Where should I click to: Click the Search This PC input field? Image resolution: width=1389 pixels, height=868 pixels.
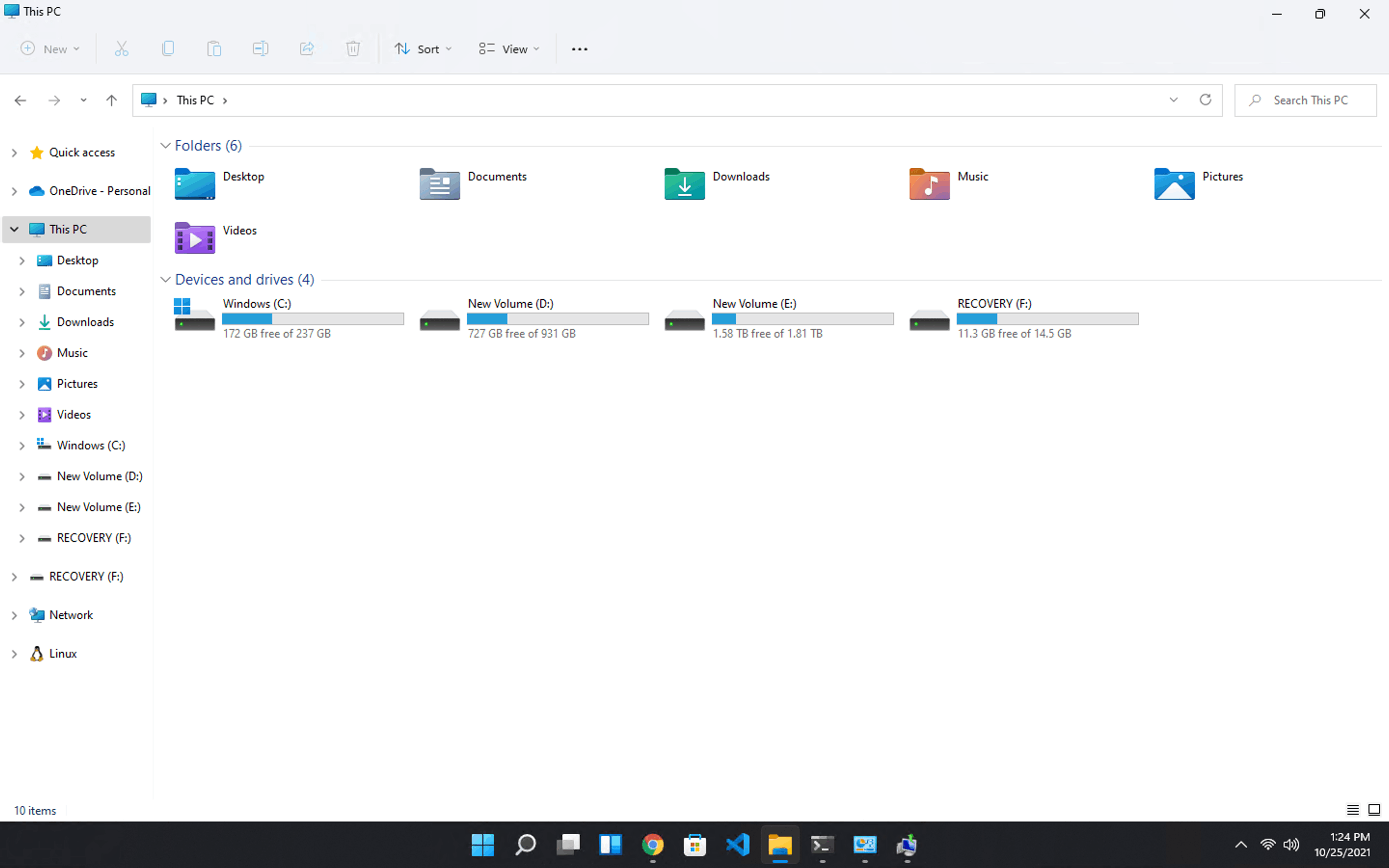pyautogui.click(x=1310, y=99)
